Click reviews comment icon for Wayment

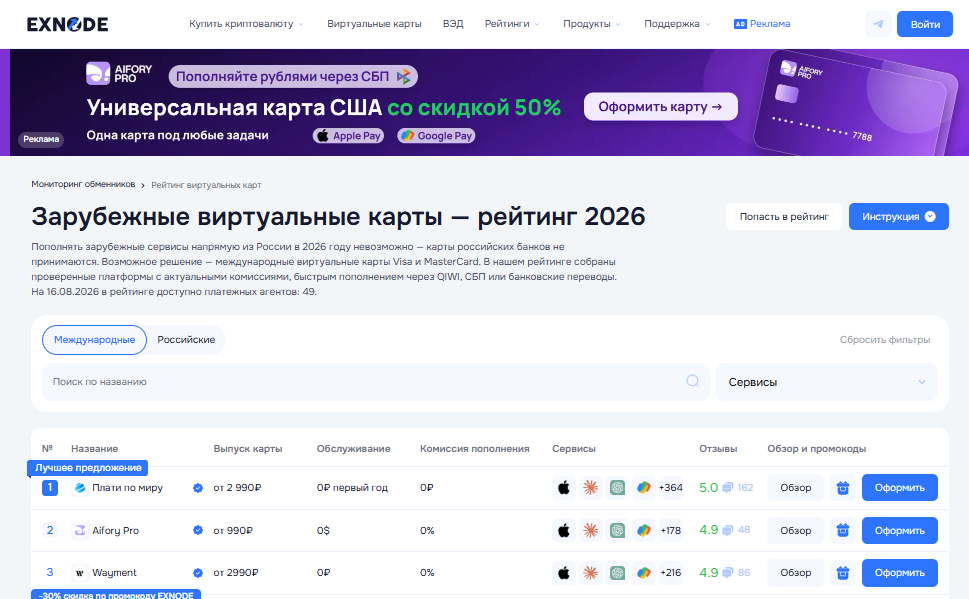click(x=728, y=573)
